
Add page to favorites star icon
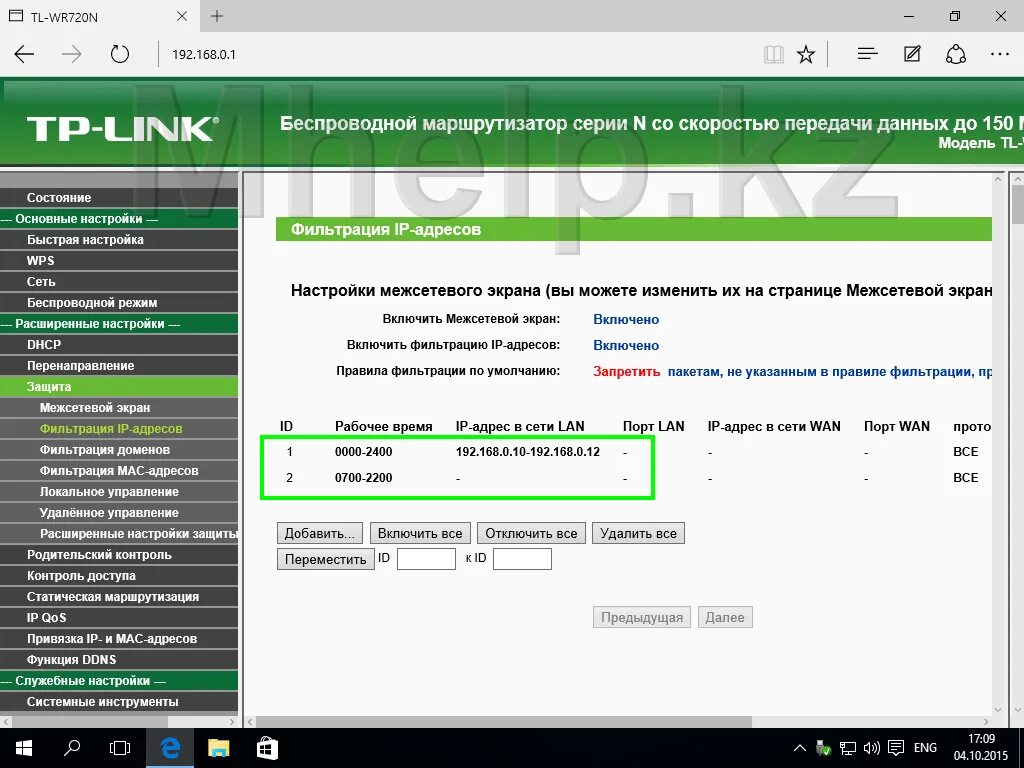pos(806,54)
